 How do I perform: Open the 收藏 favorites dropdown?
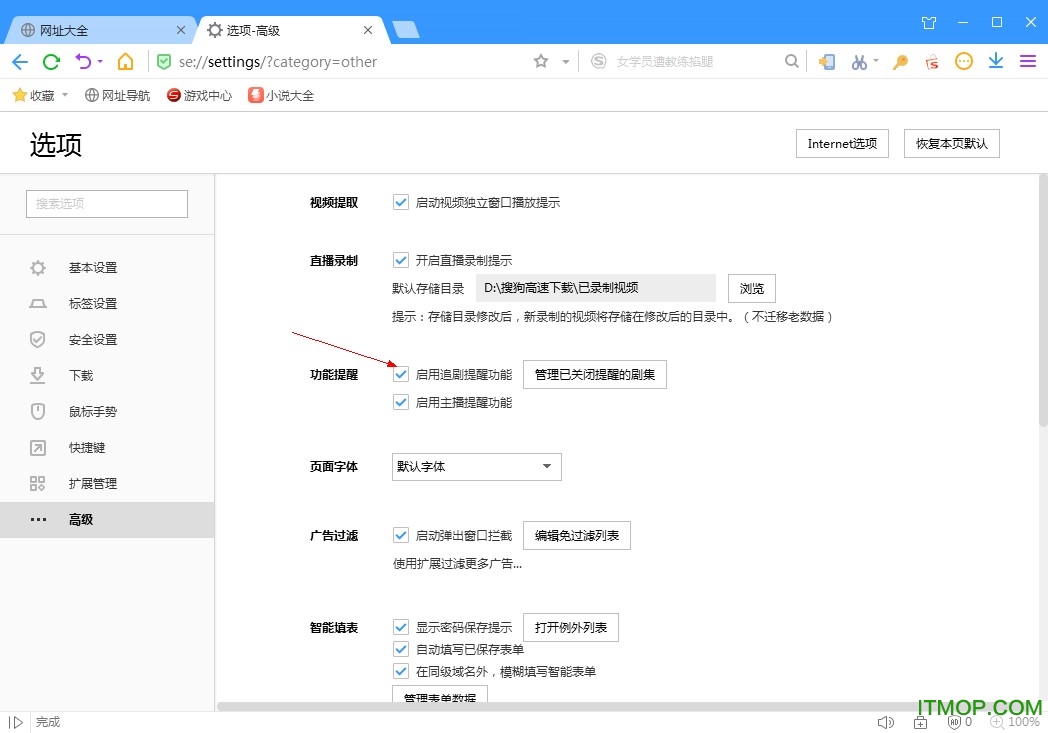click(x=40, y=95)
